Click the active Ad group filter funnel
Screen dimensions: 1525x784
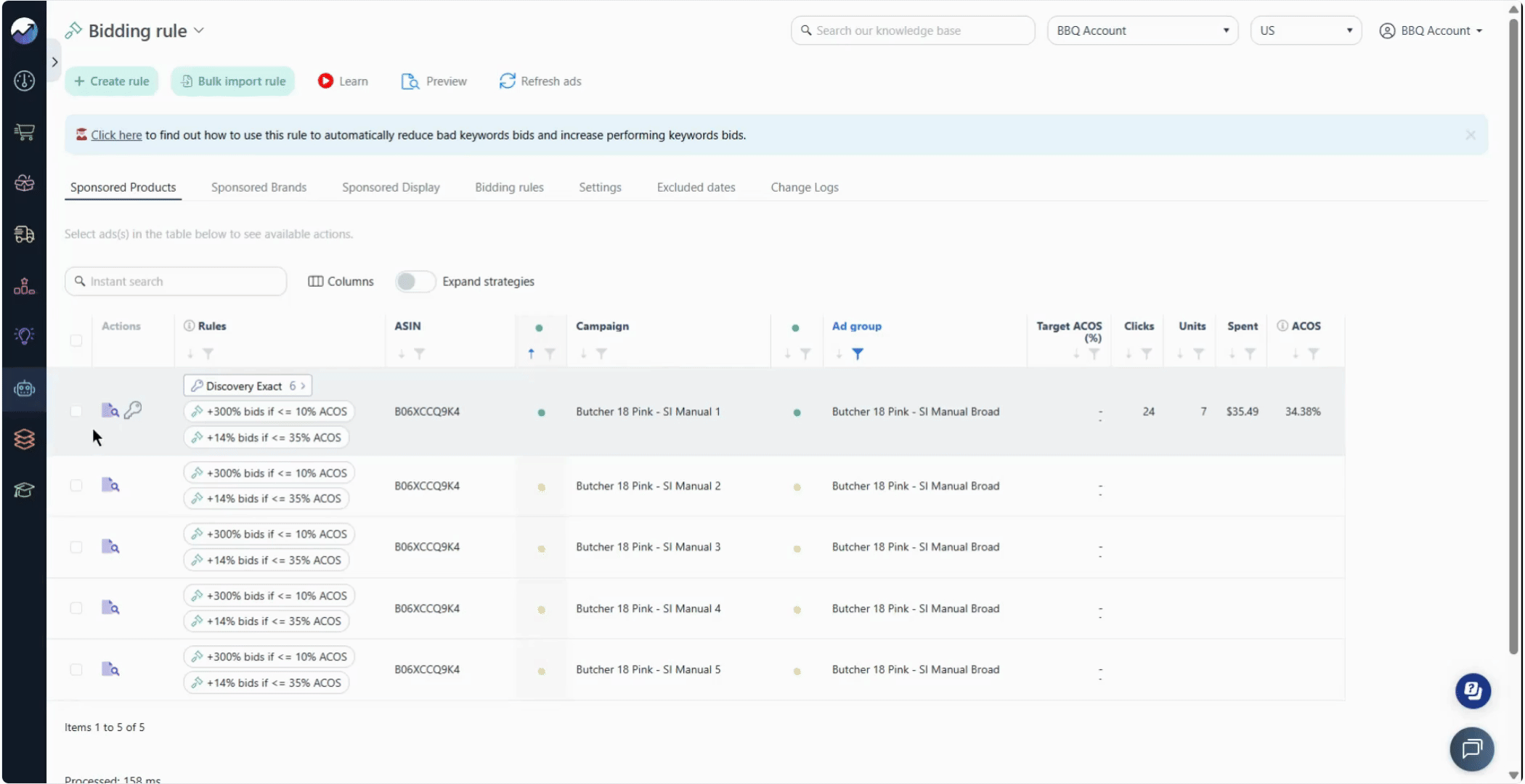(x=858, y=354)
